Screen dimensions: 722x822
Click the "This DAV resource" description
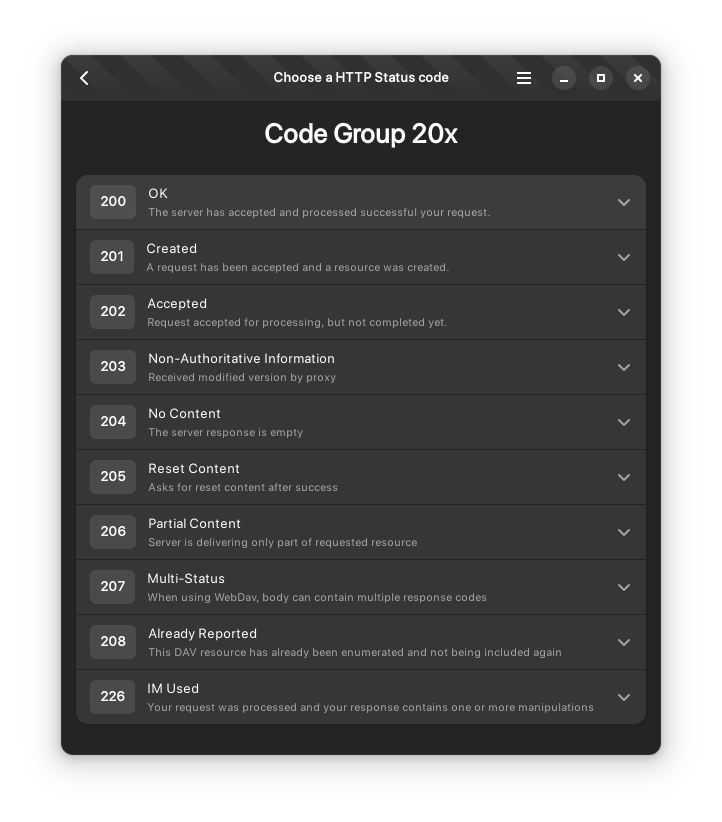tap(354, 653)
